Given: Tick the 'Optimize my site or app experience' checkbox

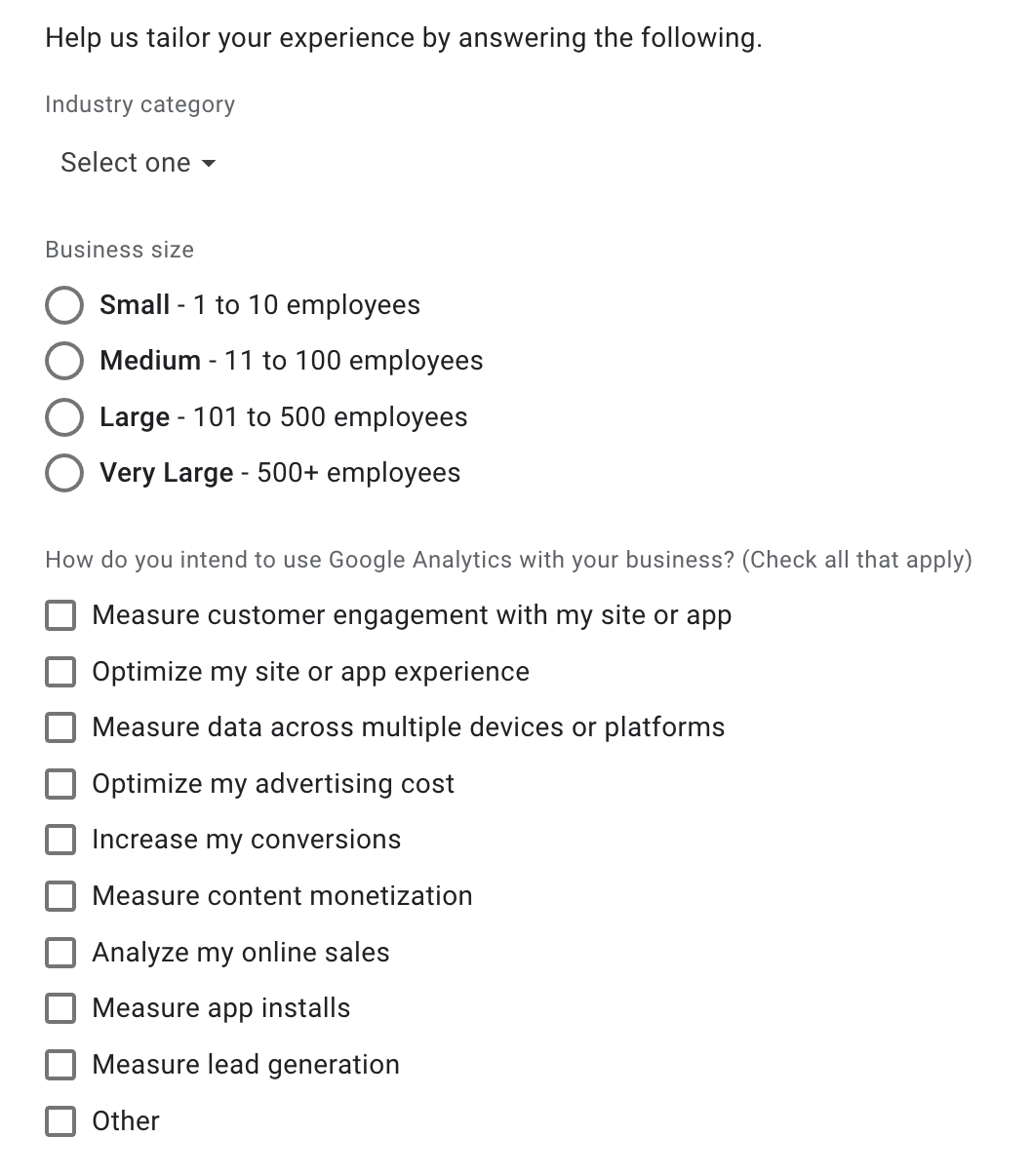Looking at the screenshot, I should (60, 672).
